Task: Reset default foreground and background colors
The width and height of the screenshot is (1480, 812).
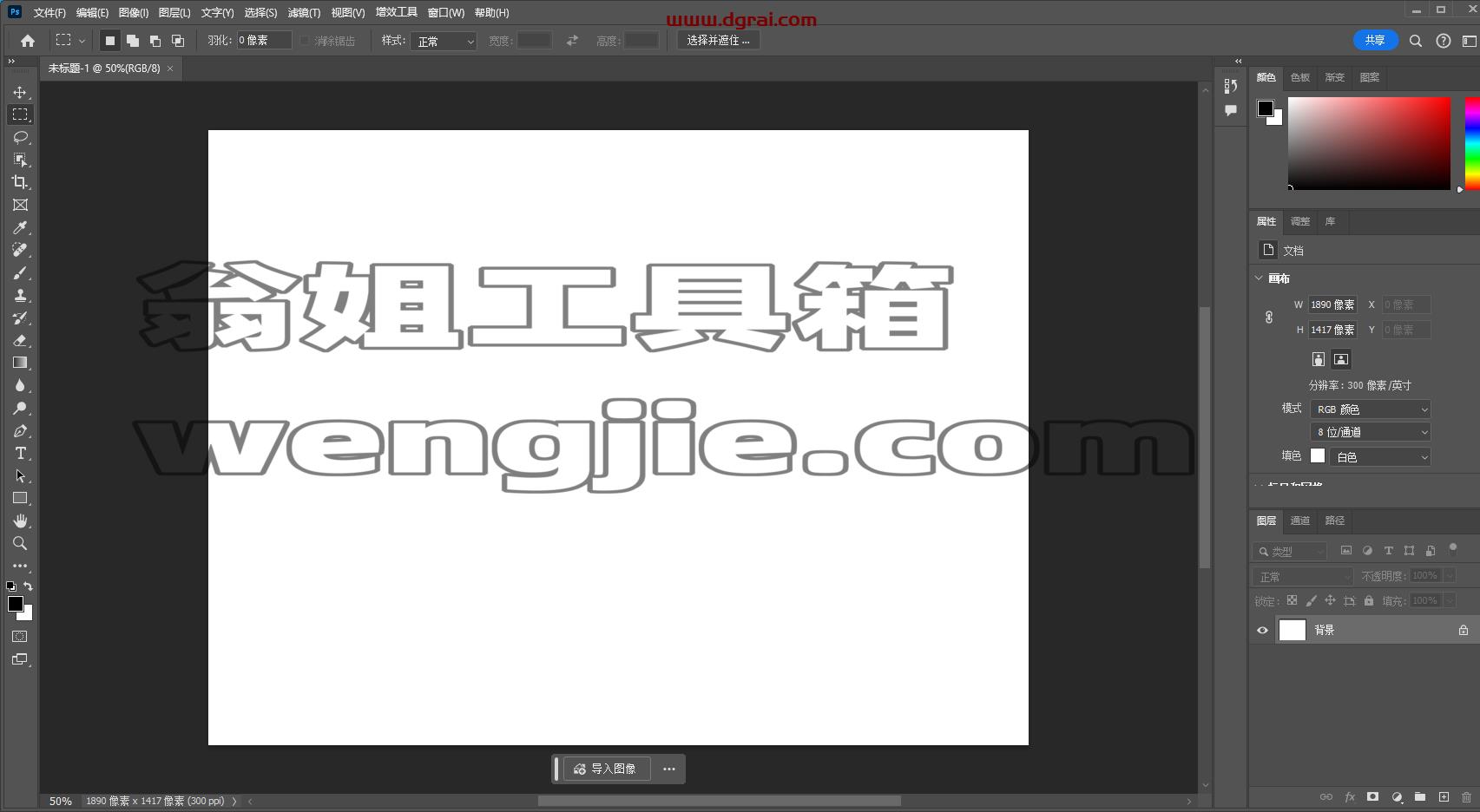Action: (x=10, y=586)
